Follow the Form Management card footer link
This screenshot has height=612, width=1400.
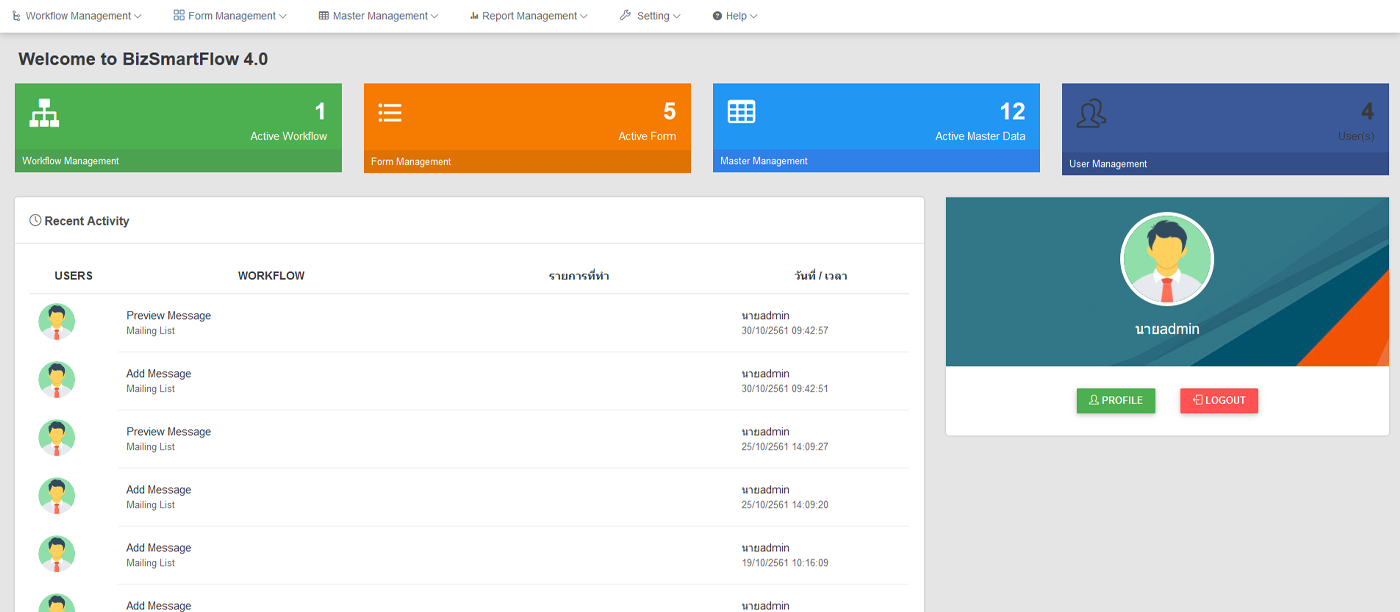coord(411,161)
